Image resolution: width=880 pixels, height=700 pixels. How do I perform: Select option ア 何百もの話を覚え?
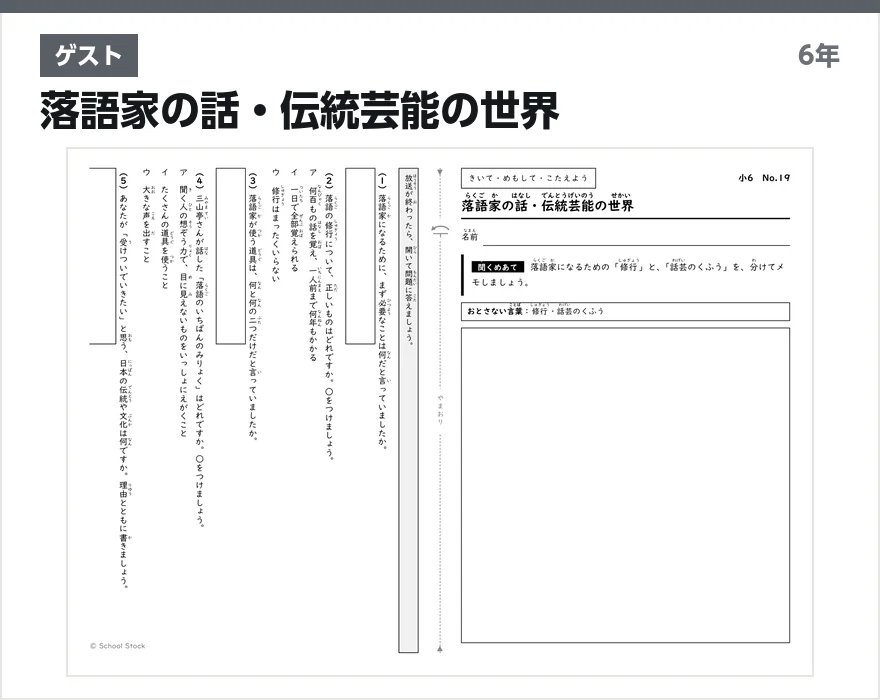point(313,264)
